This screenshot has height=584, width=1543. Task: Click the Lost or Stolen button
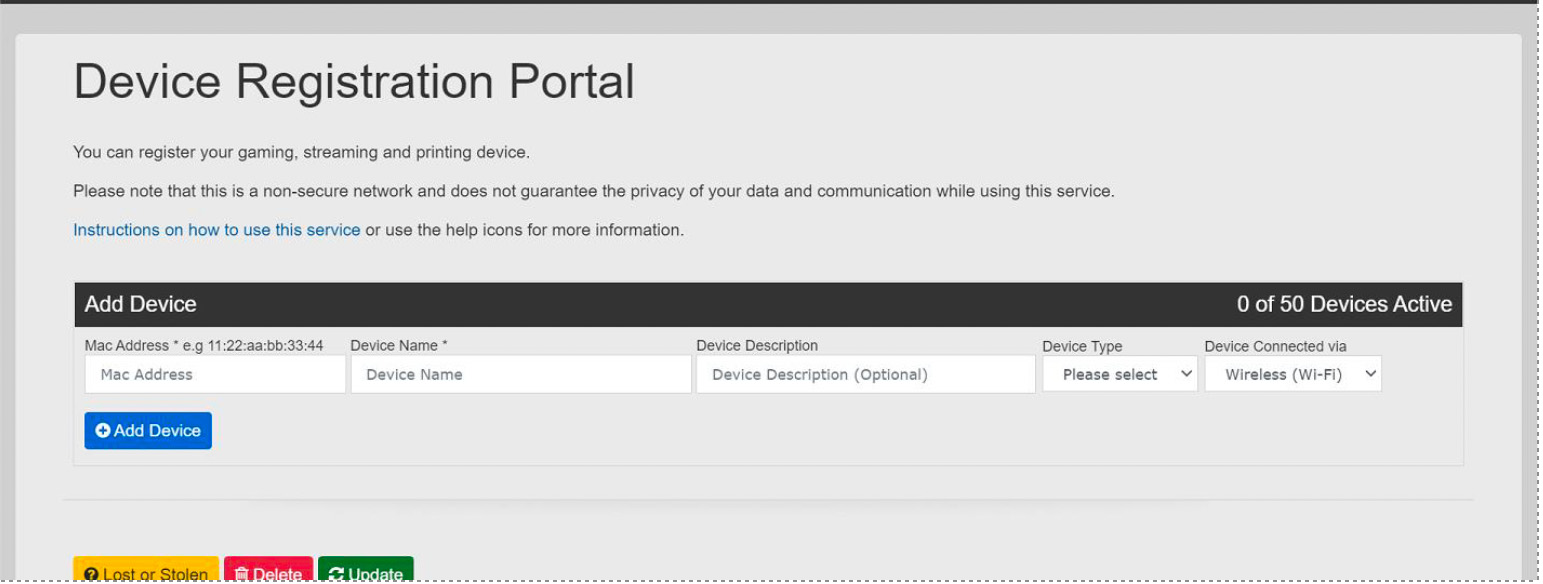click(x=148, y=573)
